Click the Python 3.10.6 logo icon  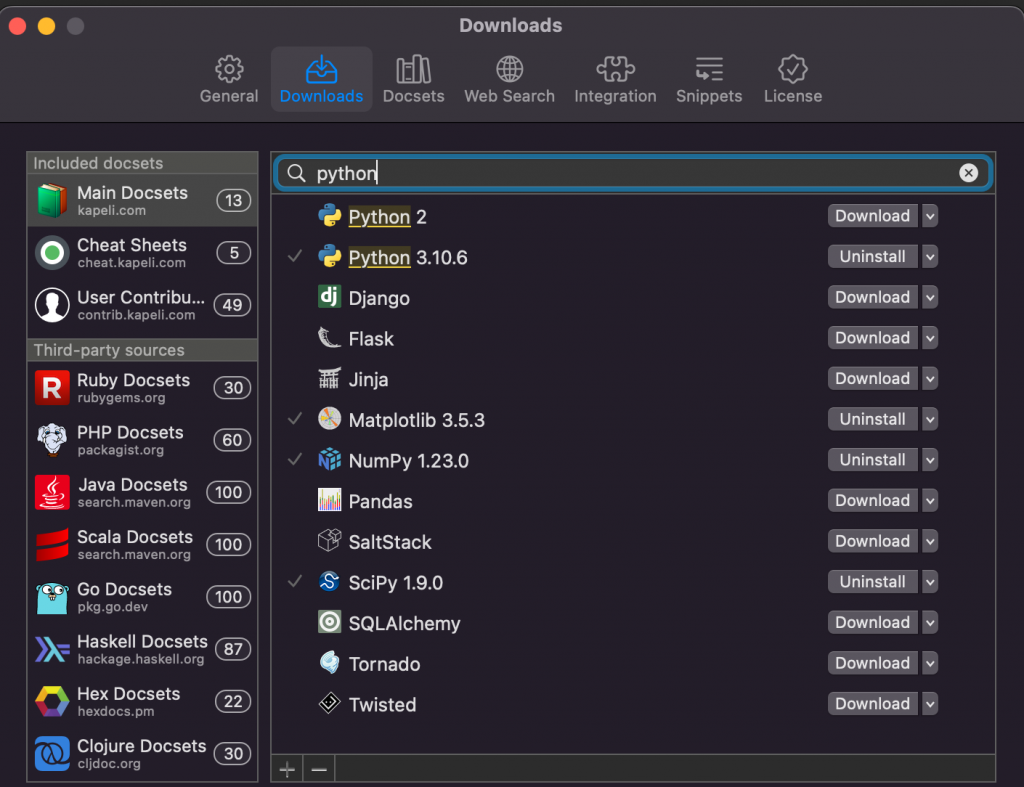(x=329, y=256)
